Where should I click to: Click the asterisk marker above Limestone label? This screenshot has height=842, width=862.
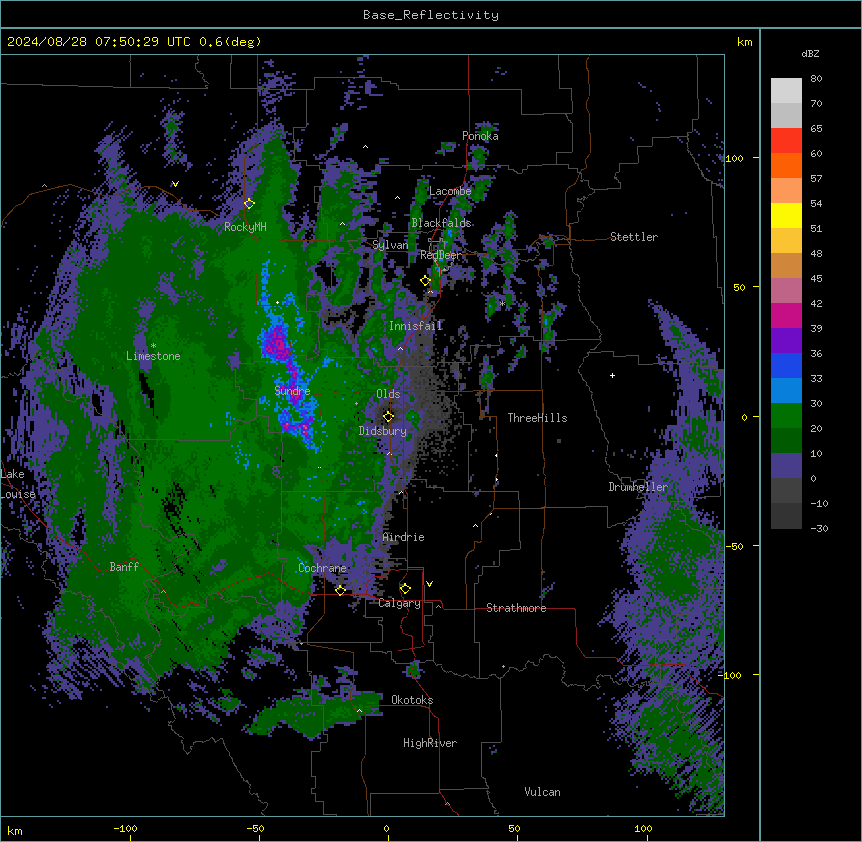pyautogui.click(x=153, y=346)
